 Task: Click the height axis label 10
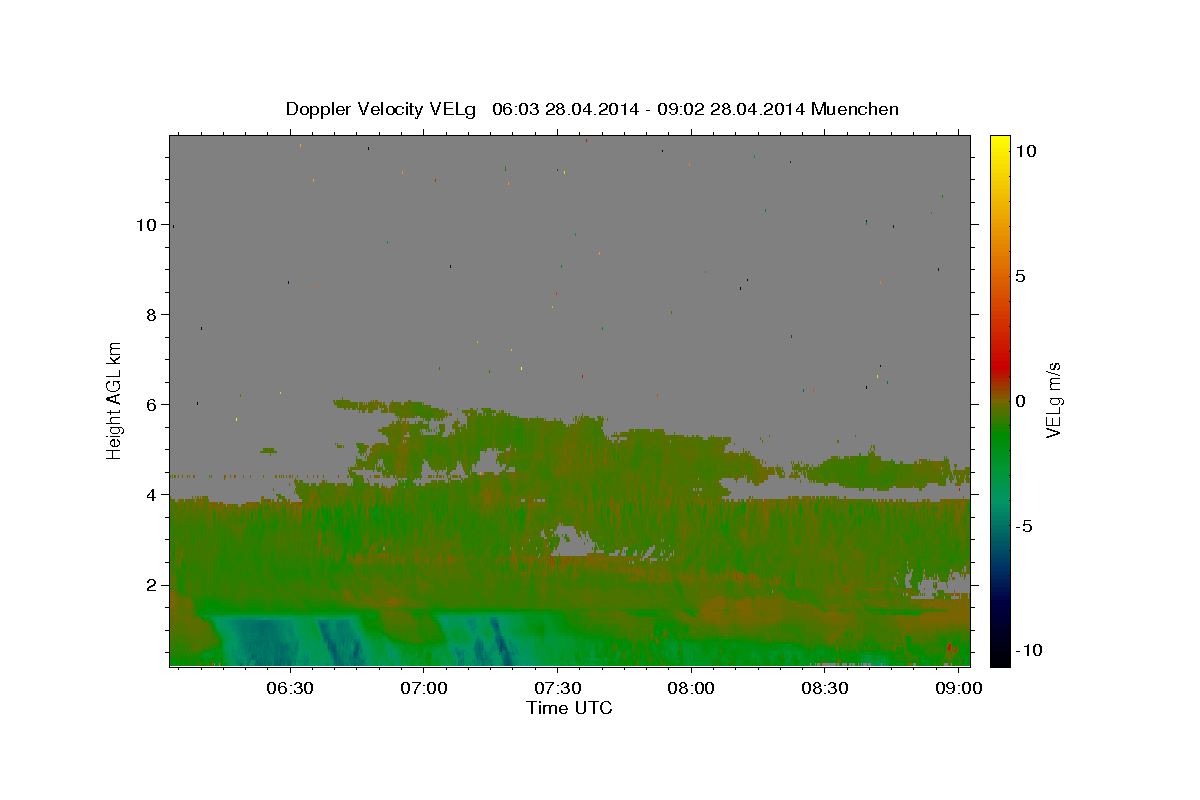click(148, 225)
